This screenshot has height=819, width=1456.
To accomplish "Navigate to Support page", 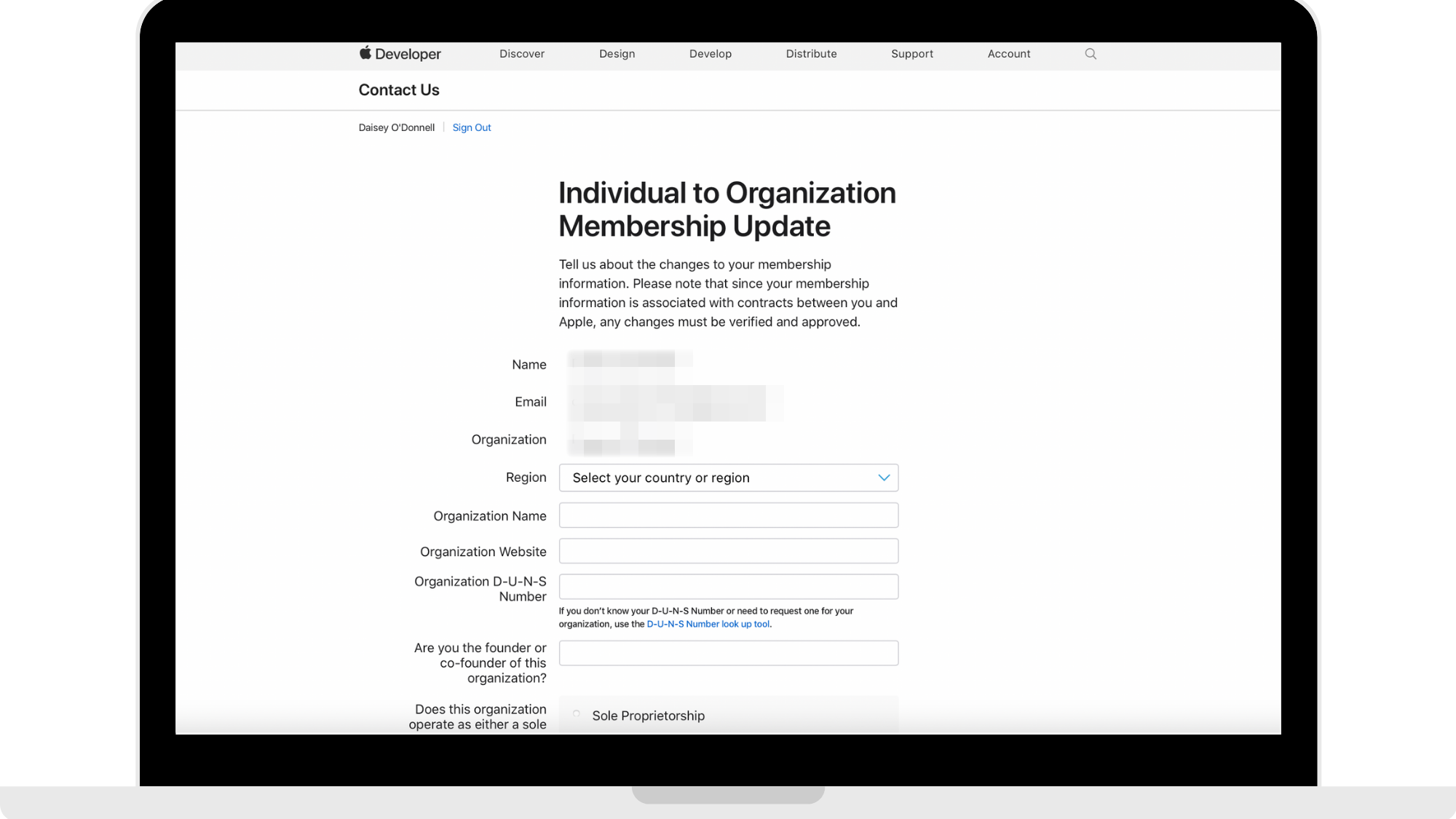I will click(x=911, y=54).
